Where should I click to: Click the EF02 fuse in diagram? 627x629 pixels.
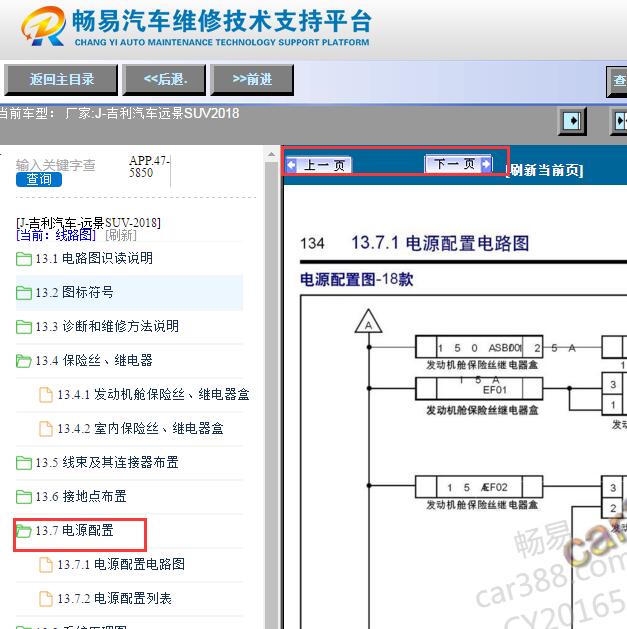coord(479,487)
